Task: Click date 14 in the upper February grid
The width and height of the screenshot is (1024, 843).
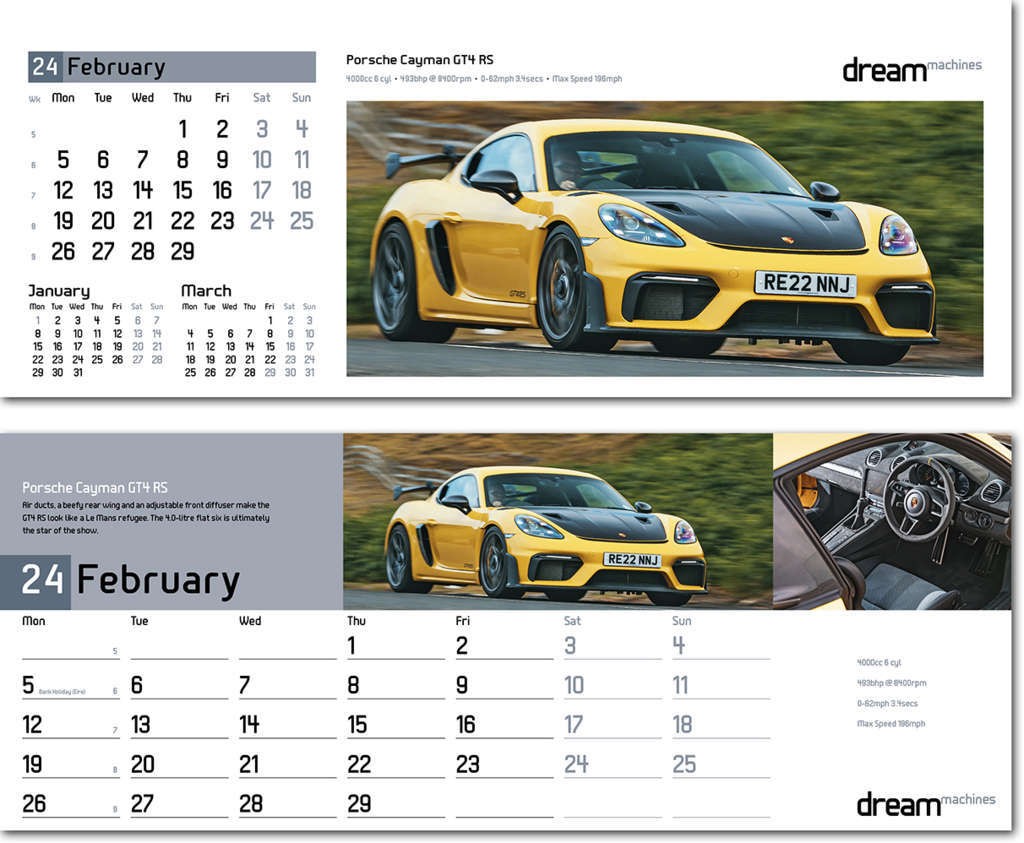Action: (x=143, y=190)
